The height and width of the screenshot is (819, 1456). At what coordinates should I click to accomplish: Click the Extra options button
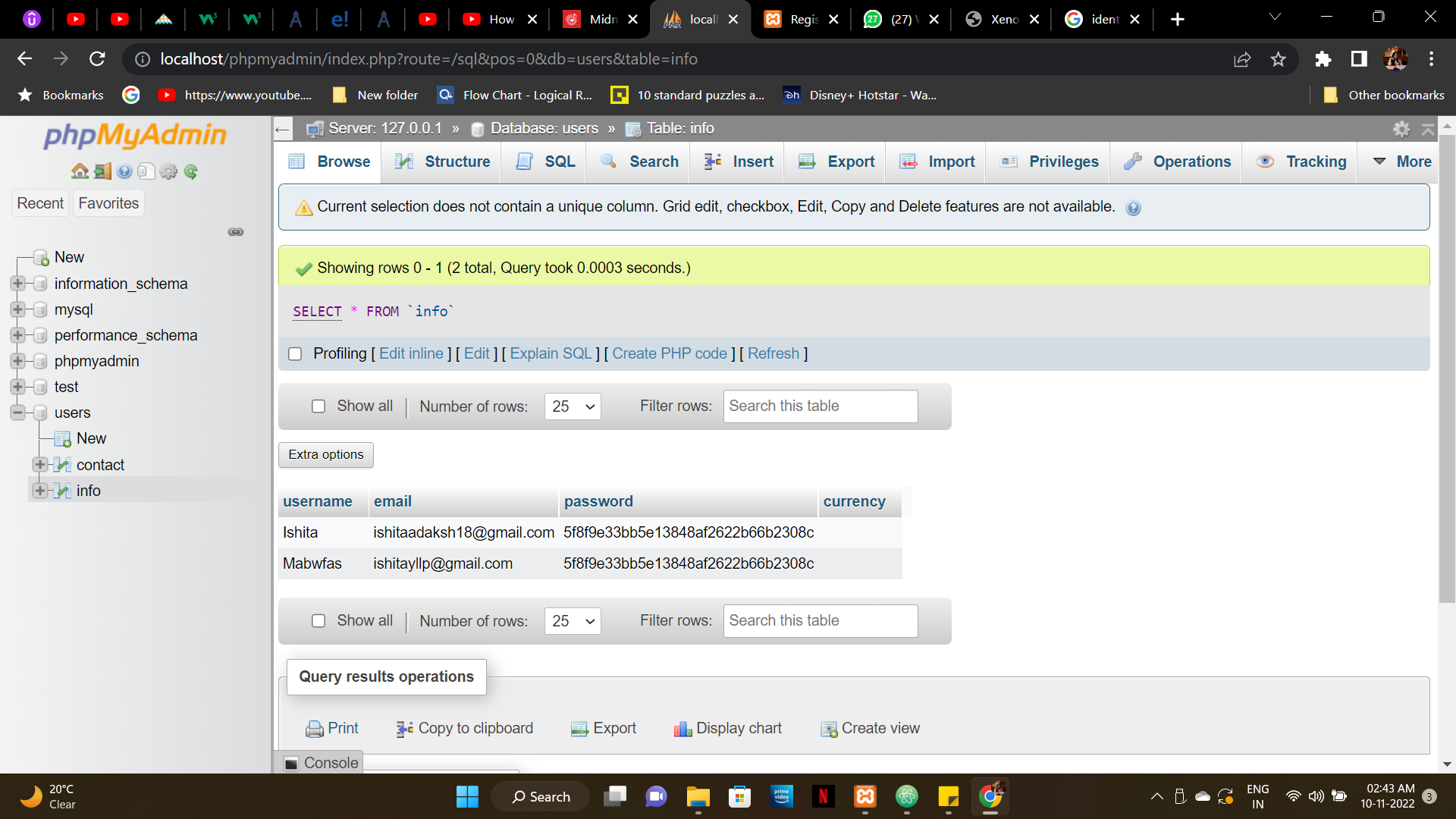[x=325, y=454]
